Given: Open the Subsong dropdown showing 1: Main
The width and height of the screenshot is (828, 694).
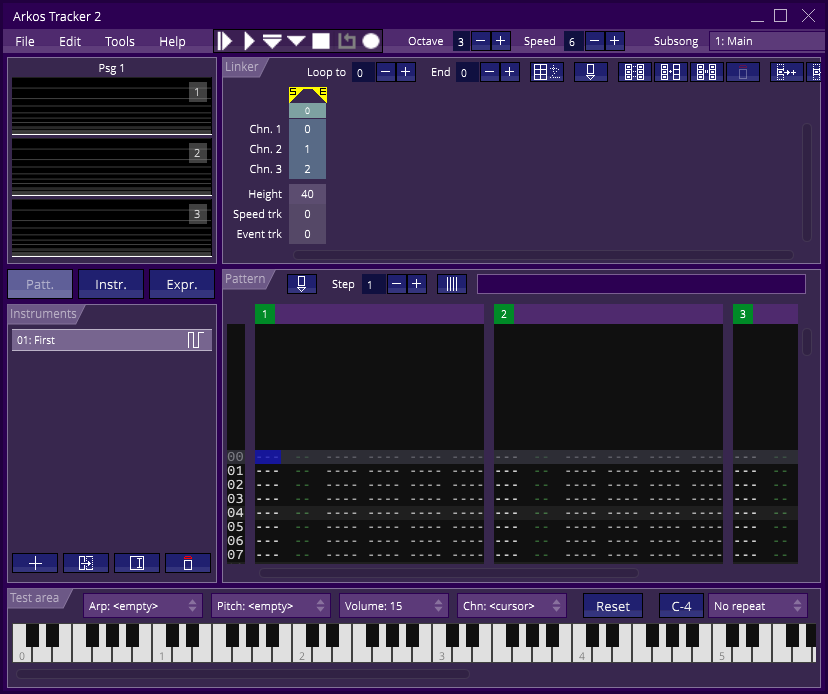Looking at the screenshot, I should (x=767, y=41).
